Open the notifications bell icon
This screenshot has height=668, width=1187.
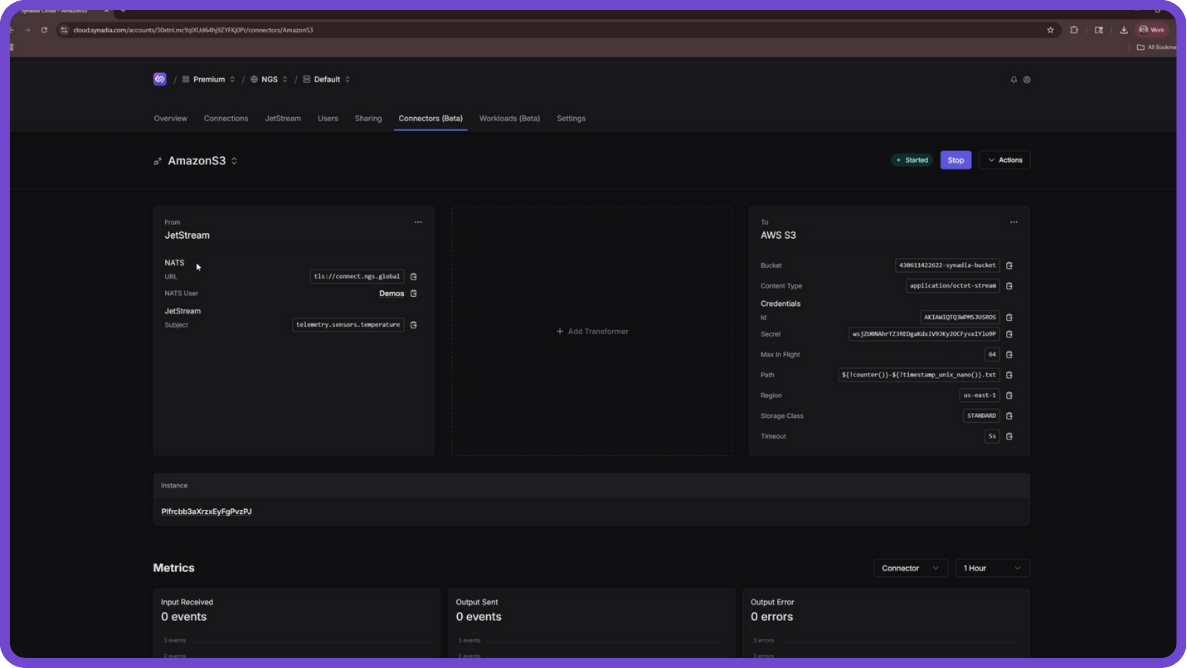(x=1013, y=80)
